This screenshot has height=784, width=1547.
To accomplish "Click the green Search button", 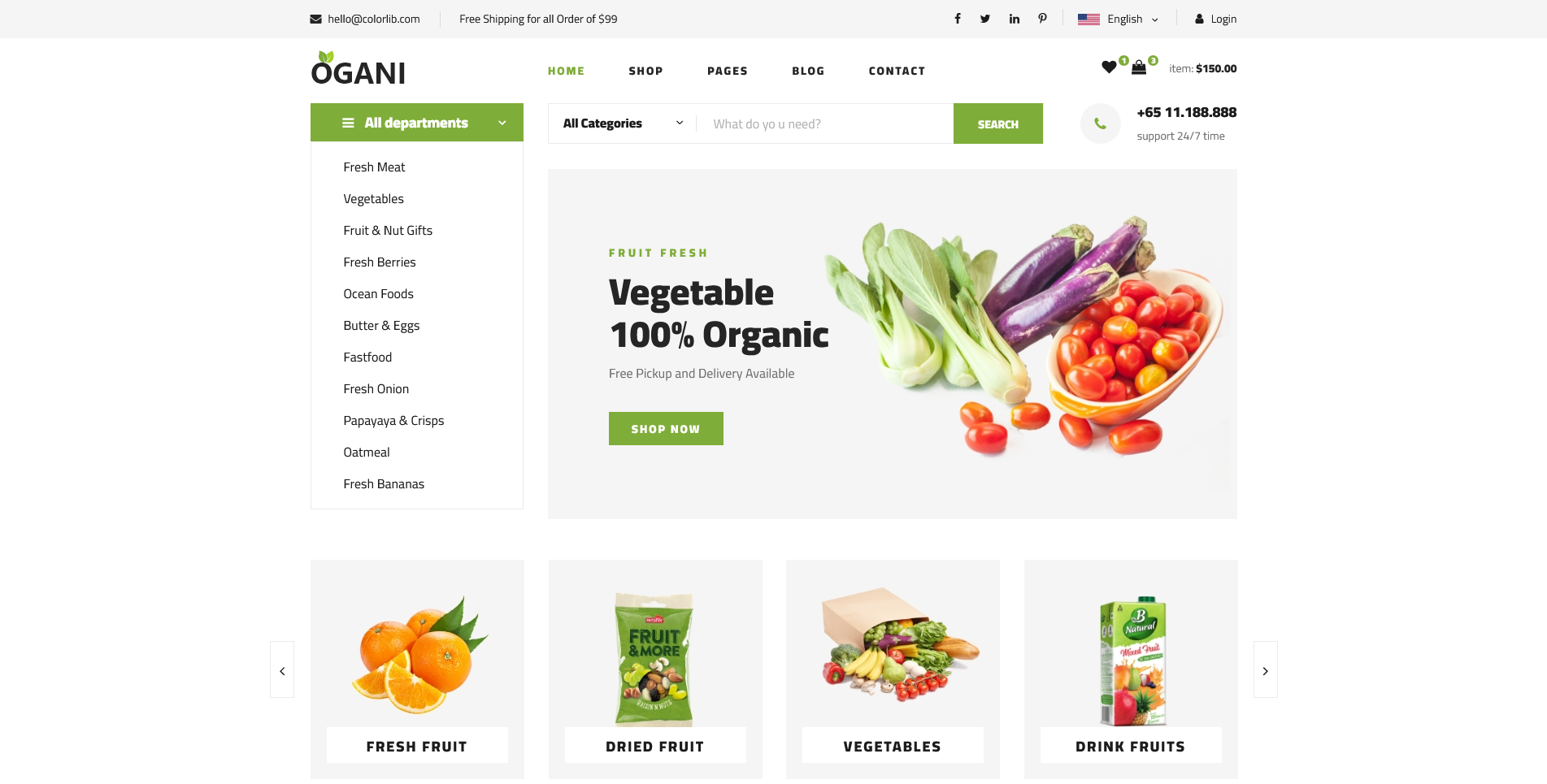I will coord(997,123).
